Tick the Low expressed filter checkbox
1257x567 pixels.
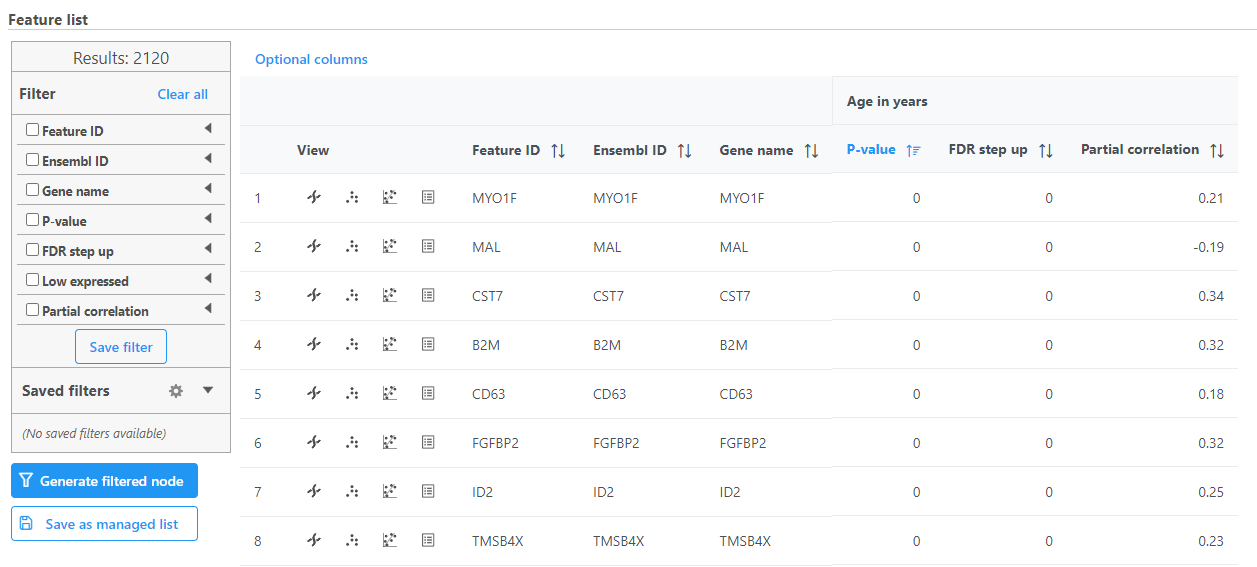(33, 280)
